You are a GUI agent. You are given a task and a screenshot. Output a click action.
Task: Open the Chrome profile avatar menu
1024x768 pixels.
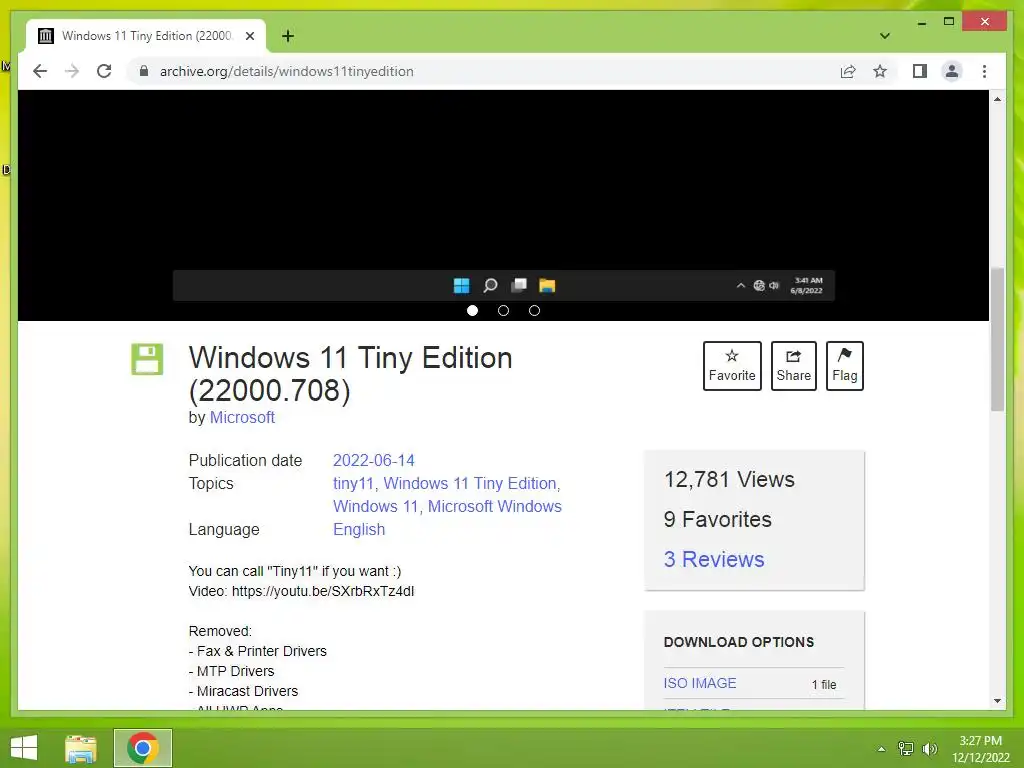click(x=952, y=71)
